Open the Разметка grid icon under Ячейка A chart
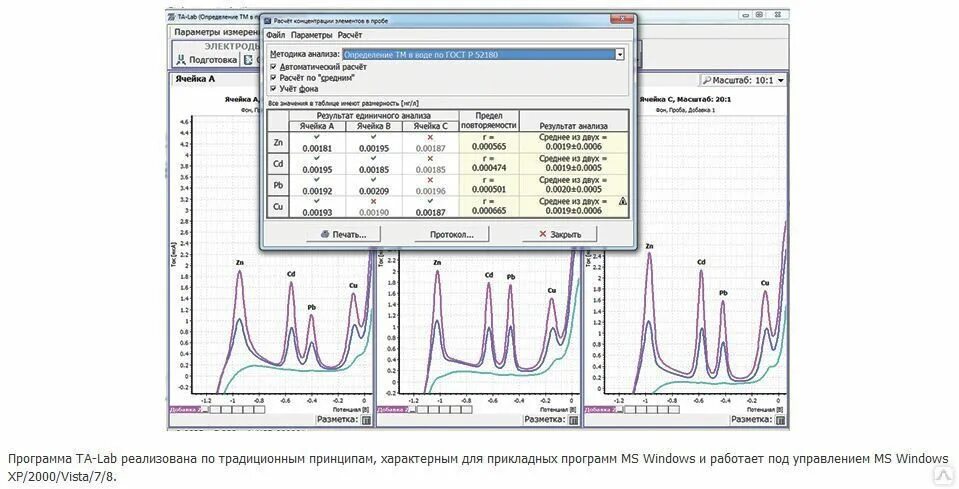 click(366, 421)
